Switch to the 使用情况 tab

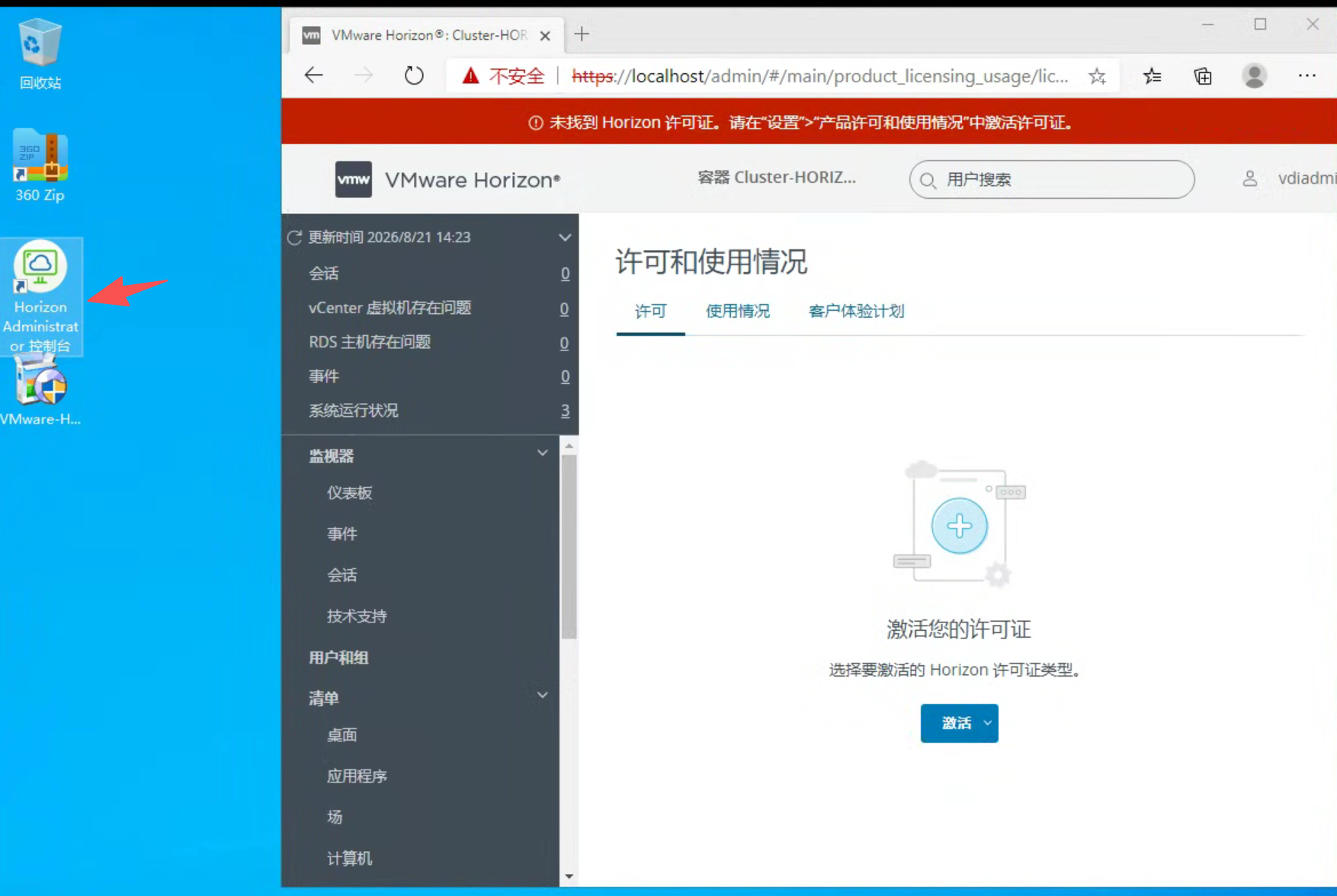click(x=737, y=311)
